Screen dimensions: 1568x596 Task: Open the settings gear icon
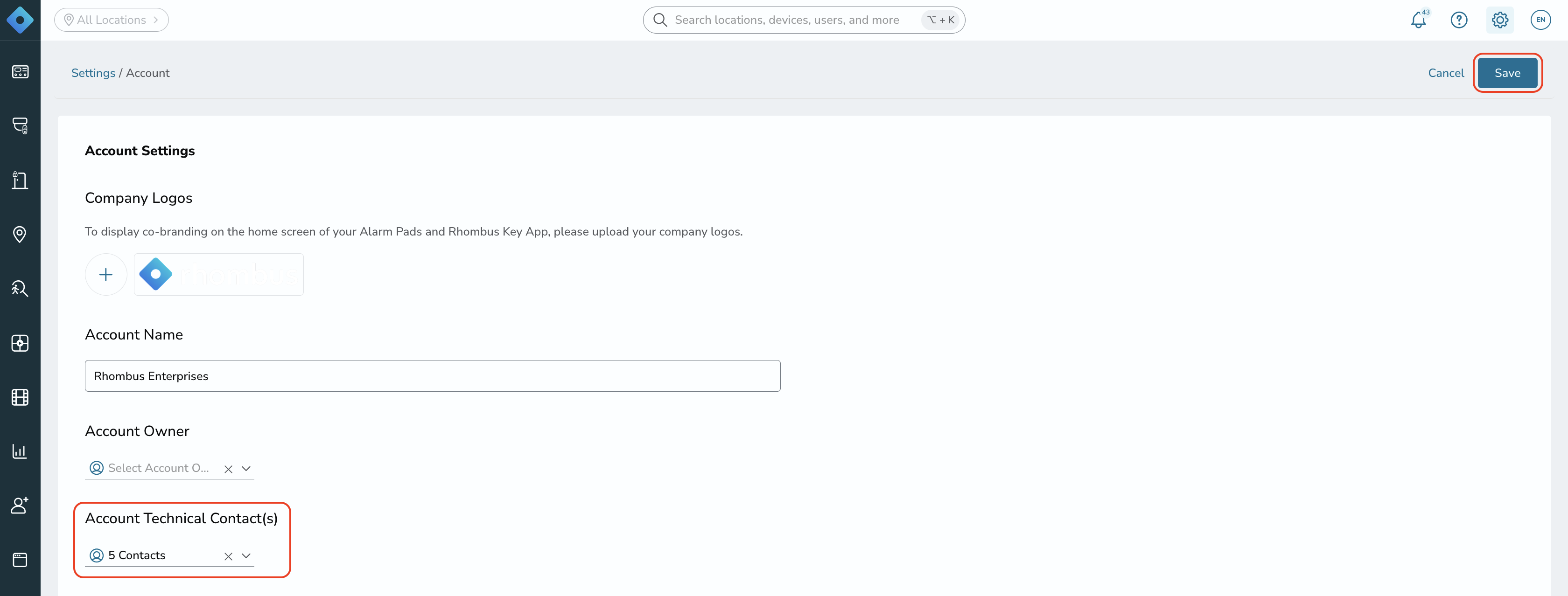click(x=1500, y=20)
